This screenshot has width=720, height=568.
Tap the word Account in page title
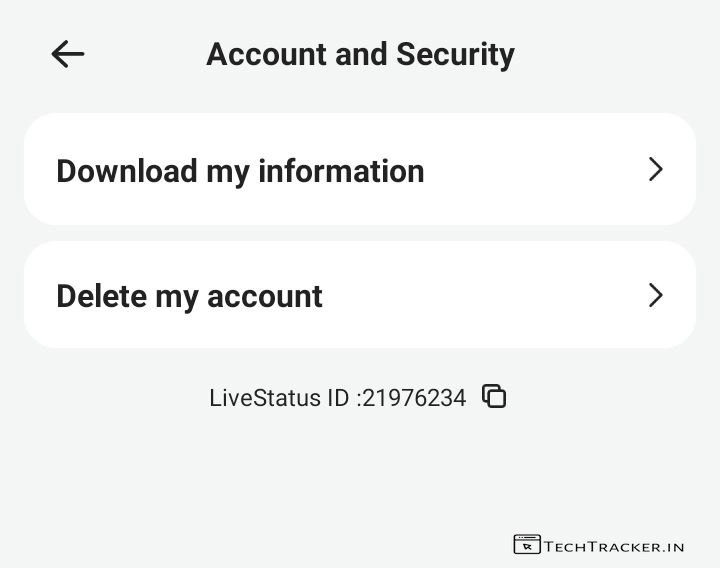(x=267, y=54)
